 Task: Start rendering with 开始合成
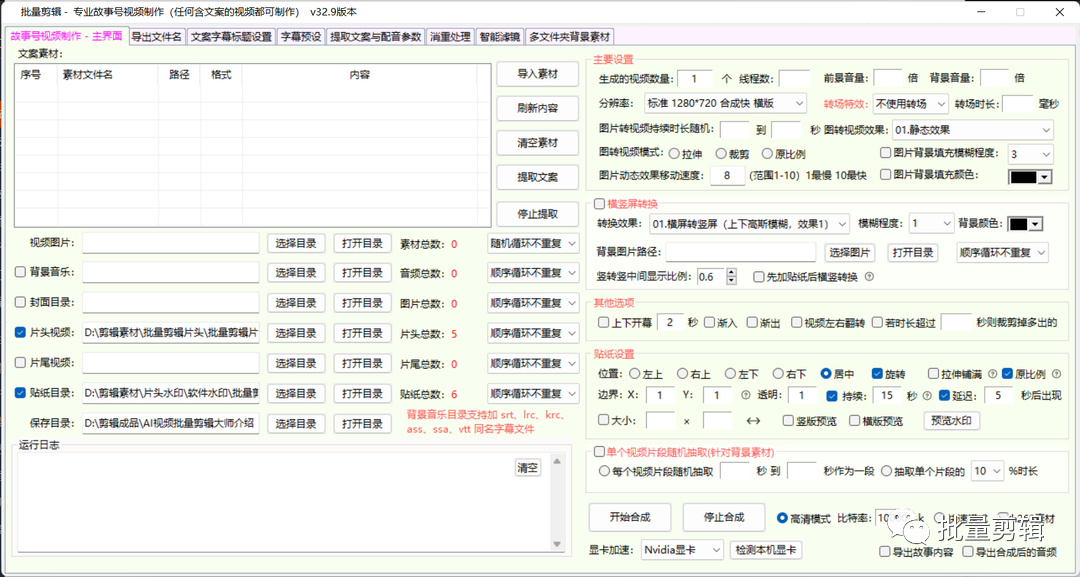[x=630, y=517]
